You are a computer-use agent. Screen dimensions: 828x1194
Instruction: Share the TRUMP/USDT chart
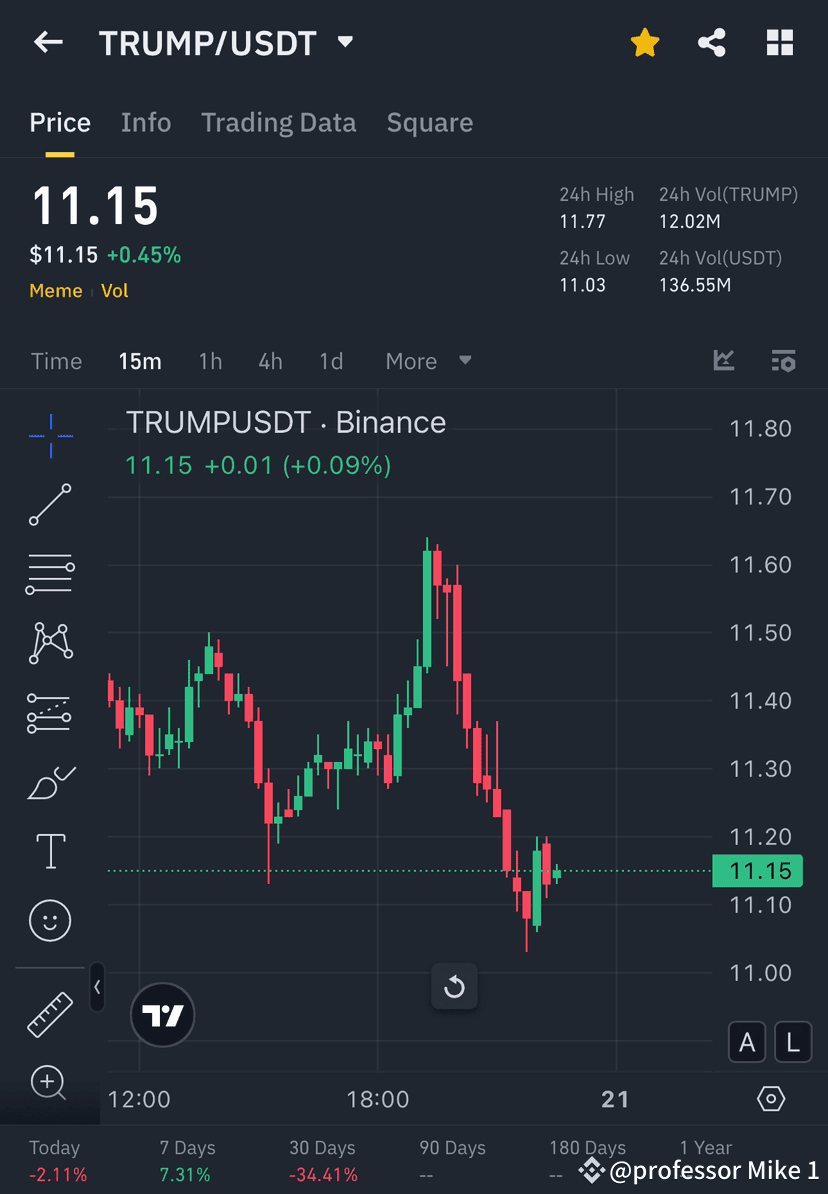coord(712,42)
